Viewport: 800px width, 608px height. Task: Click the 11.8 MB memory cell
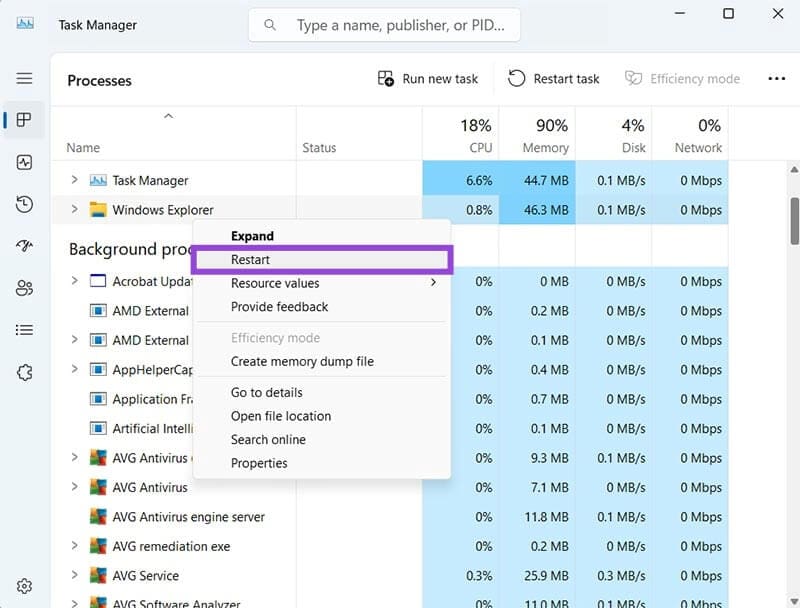537,517
